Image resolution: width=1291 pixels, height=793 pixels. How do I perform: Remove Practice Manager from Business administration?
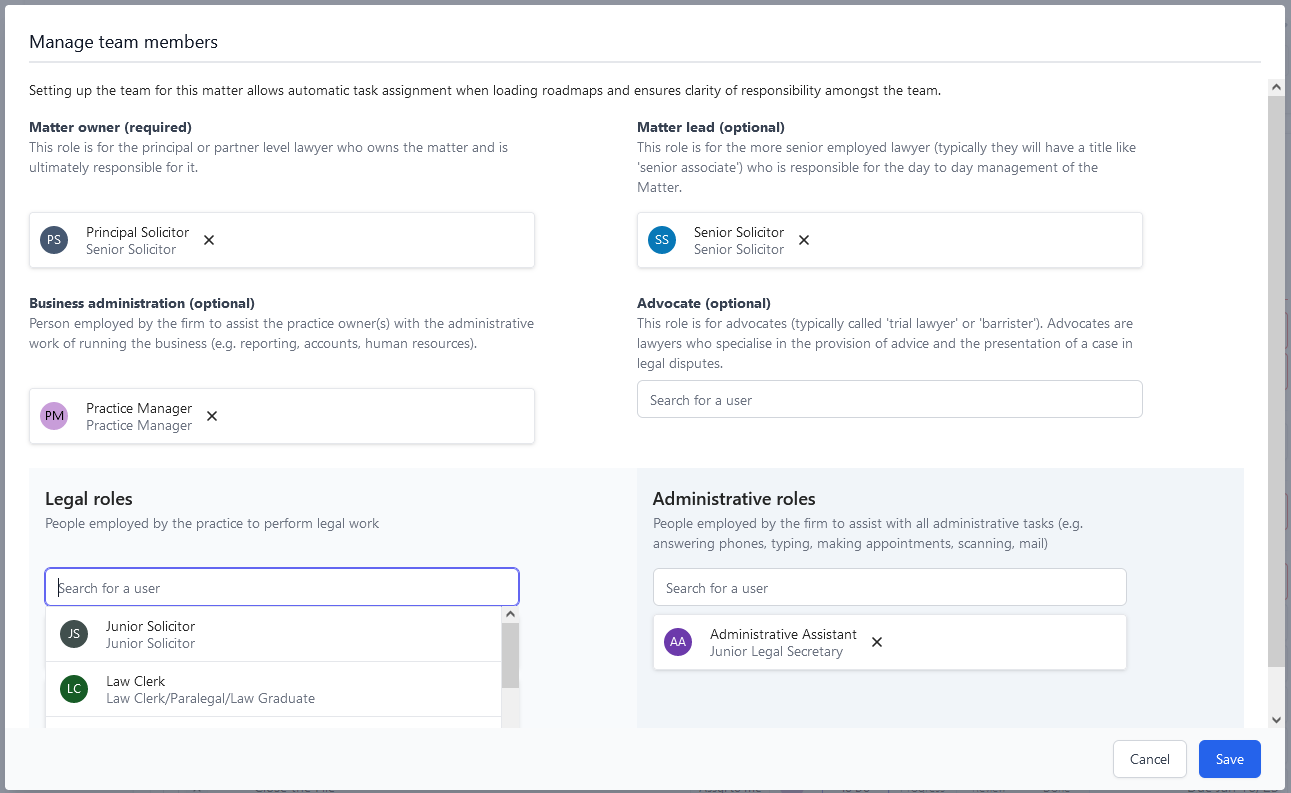point(212,416)
